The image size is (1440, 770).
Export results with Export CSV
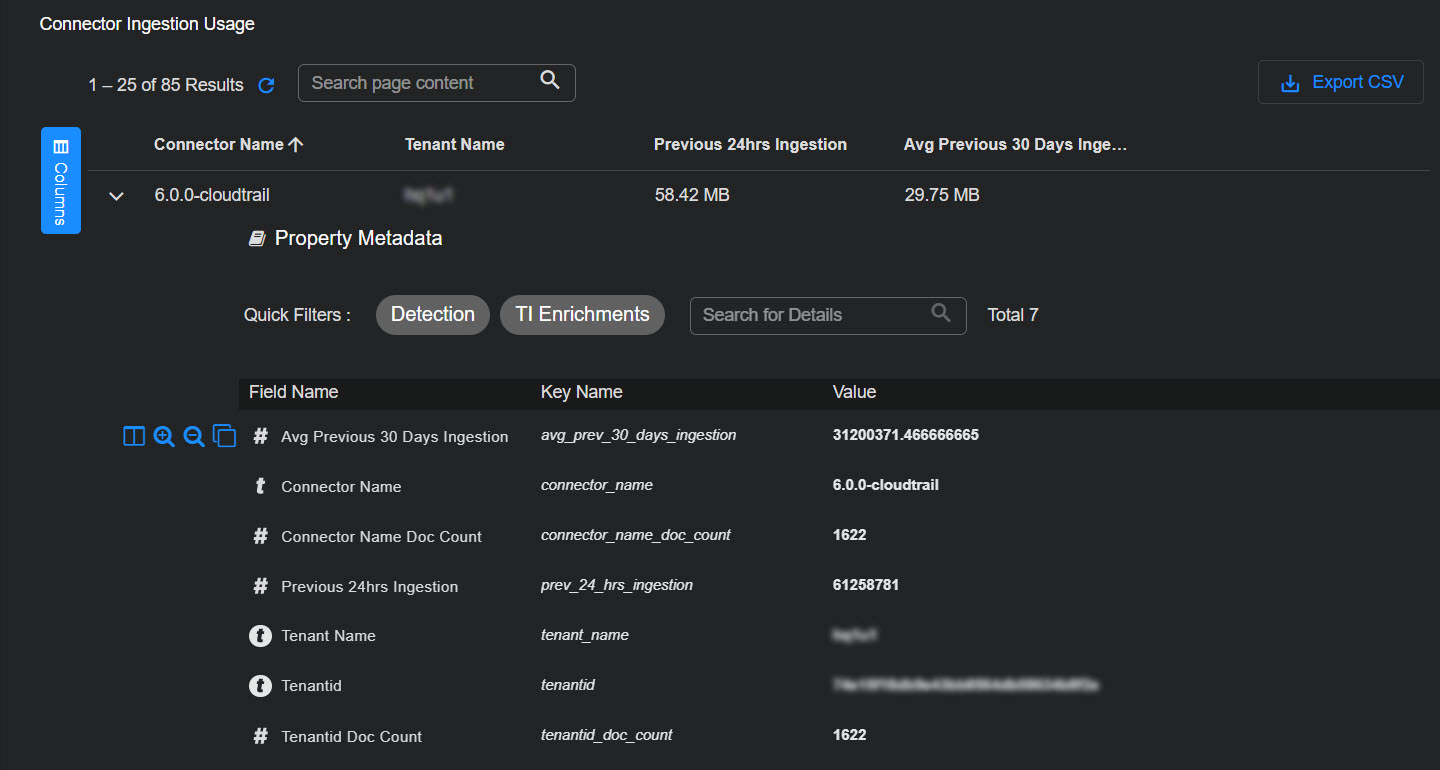(1340, 82)
